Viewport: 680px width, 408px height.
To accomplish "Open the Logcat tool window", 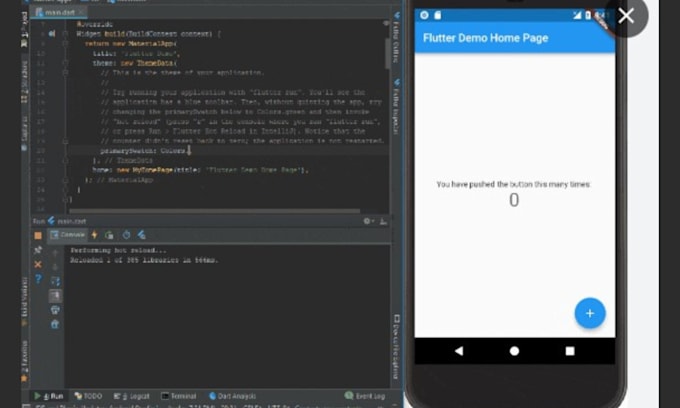I will pos(132,396).
